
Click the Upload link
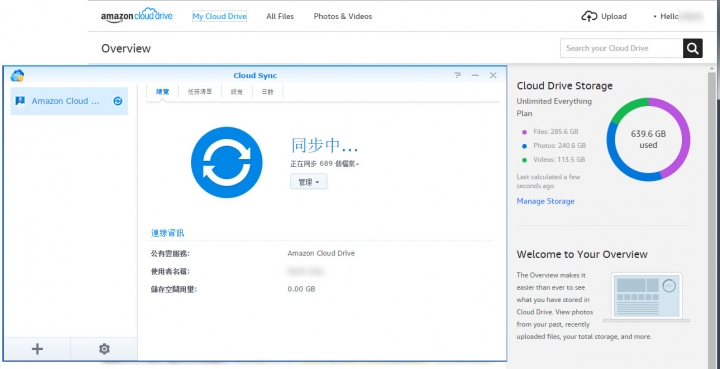[x=614, y=17]
